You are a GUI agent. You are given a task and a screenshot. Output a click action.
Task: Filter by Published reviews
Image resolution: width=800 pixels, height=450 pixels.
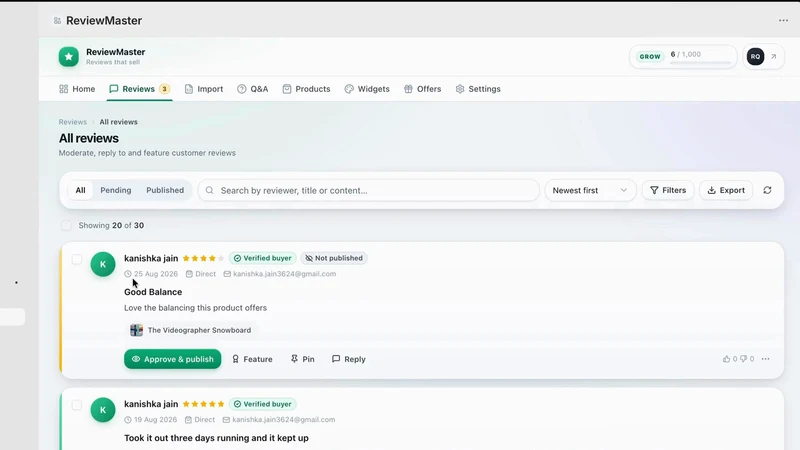pos(165,190)
